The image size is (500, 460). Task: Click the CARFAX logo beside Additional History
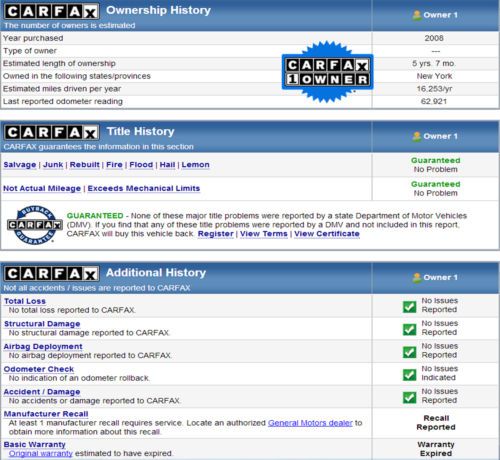pos(52,274)
